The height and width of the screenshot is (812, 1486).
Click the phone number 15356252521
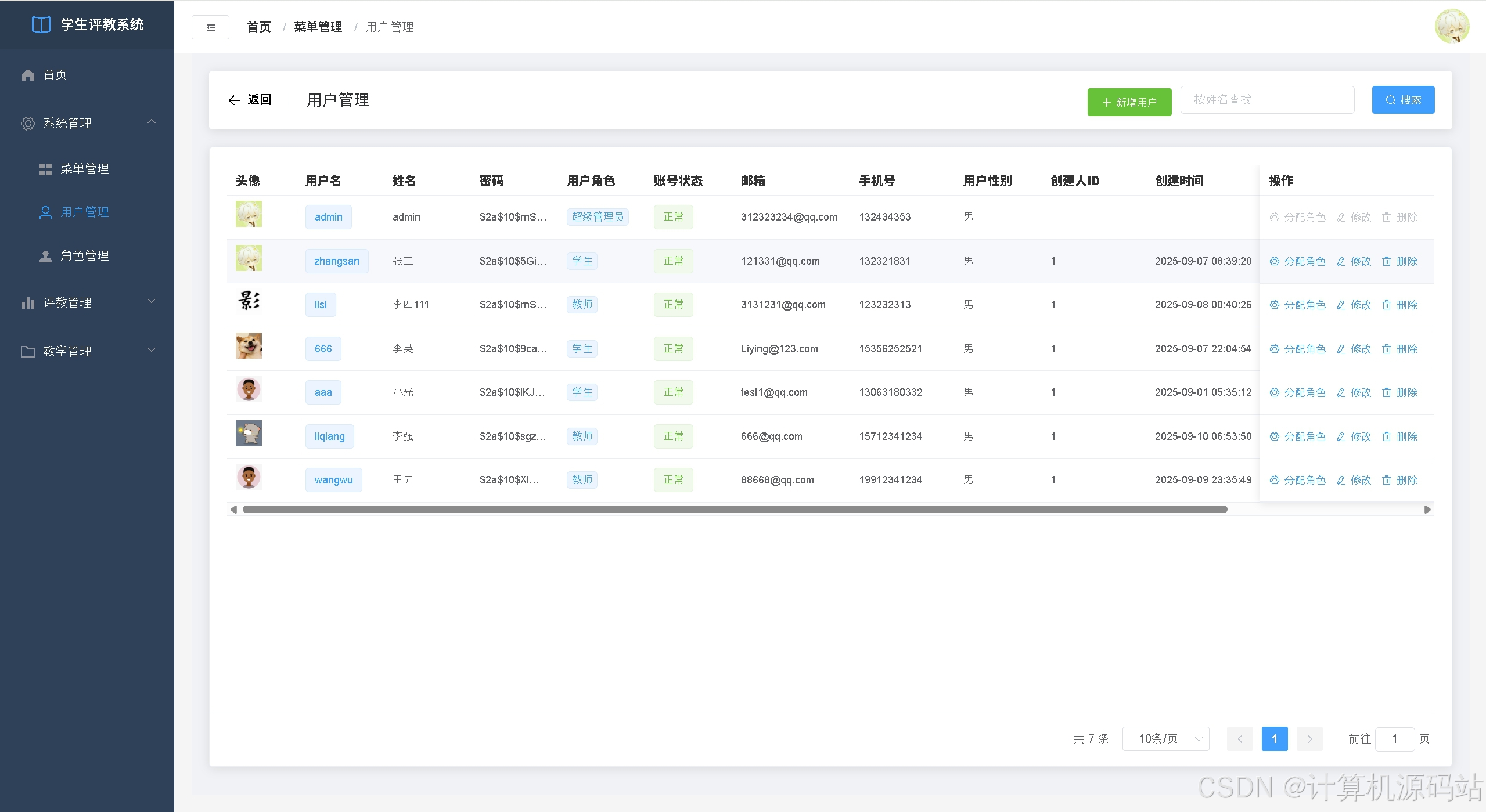point(891,349)
